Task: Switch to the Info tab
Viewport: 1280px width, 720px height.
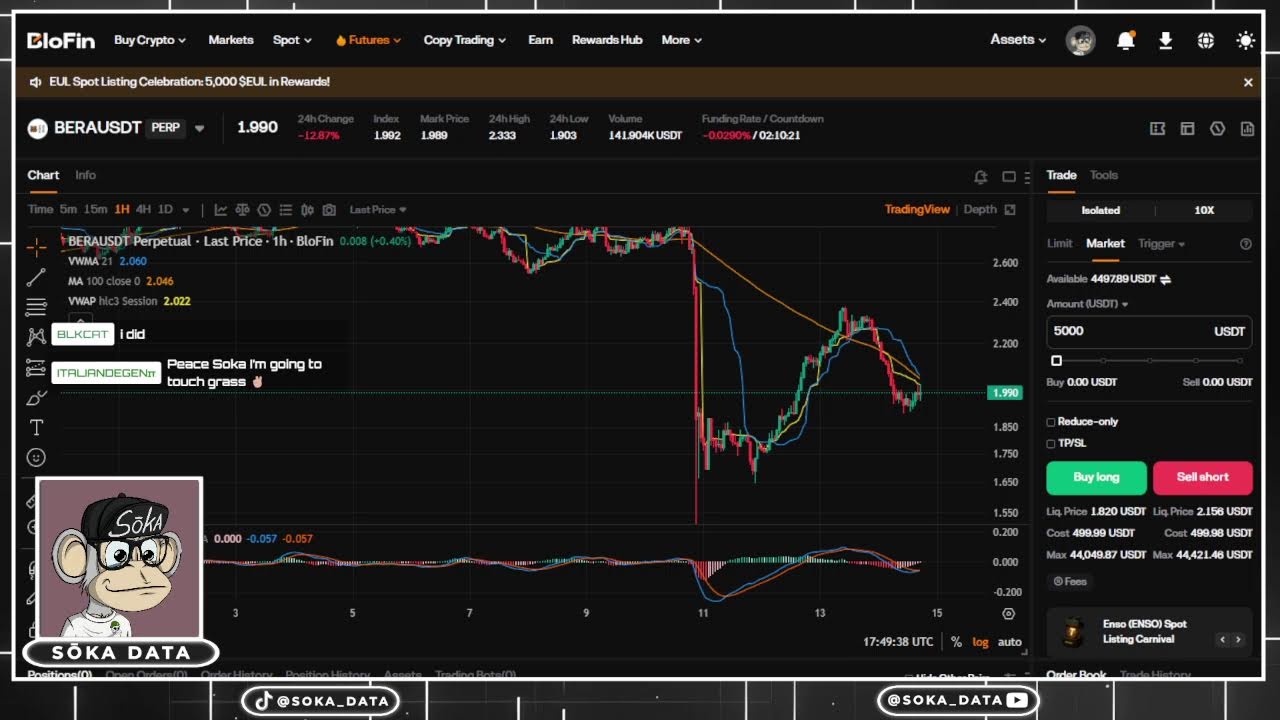Action: pos(86,175)
